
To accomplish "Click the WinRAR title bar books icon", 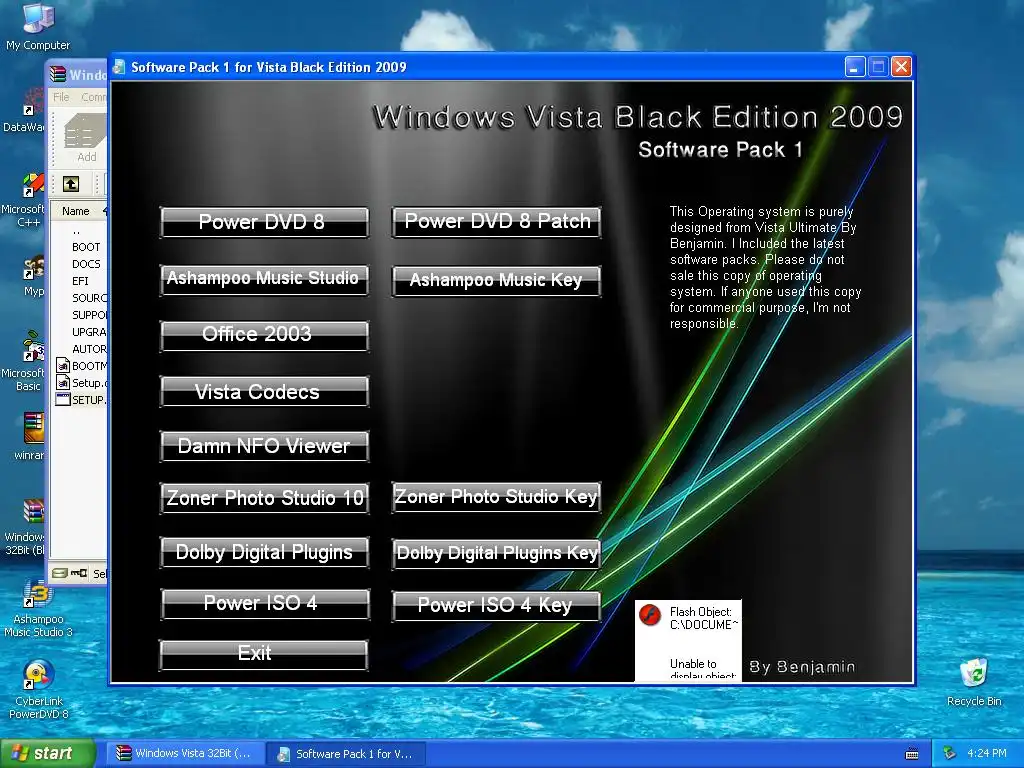I will pos(58,74).
